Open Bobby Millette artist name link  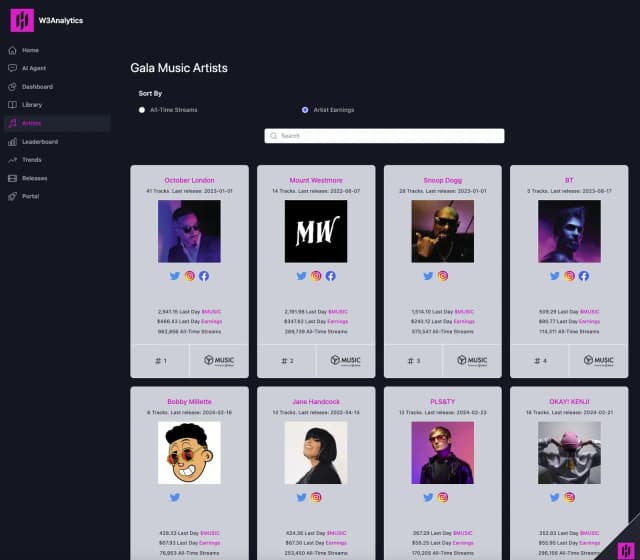coord(189,402)
